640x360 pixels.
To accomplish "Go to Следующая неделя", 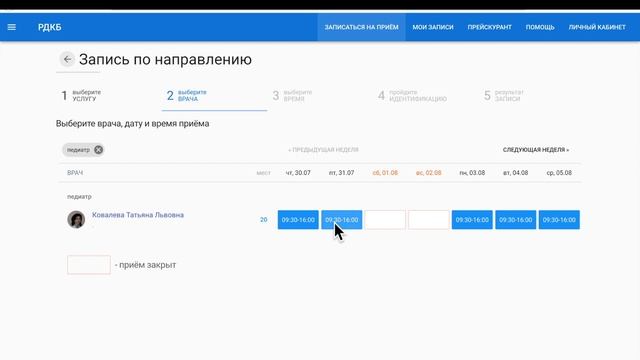I will click(536, 150).
